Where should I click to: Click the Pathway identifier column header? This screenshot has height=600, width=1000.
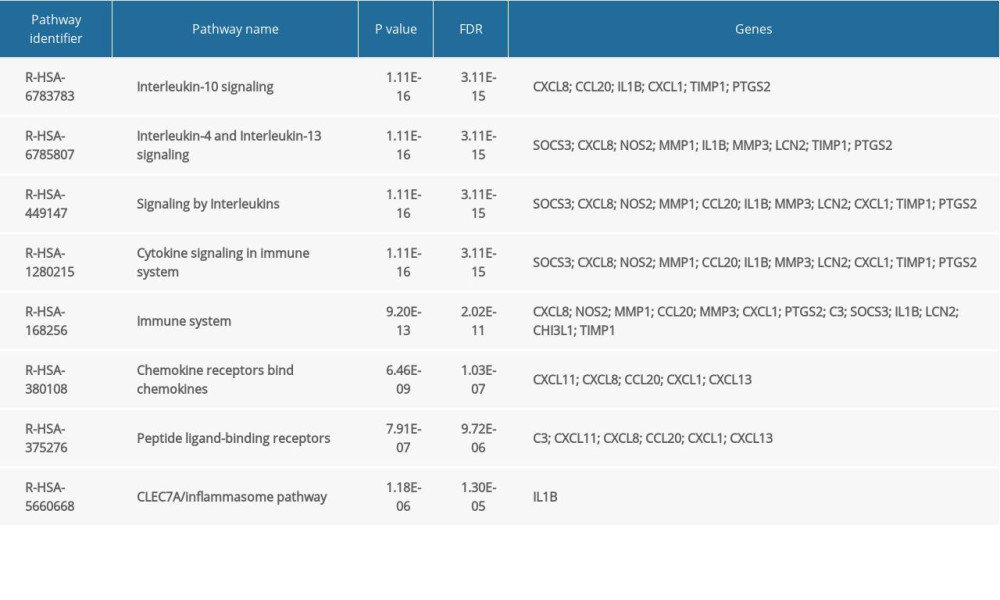point(56,29)
